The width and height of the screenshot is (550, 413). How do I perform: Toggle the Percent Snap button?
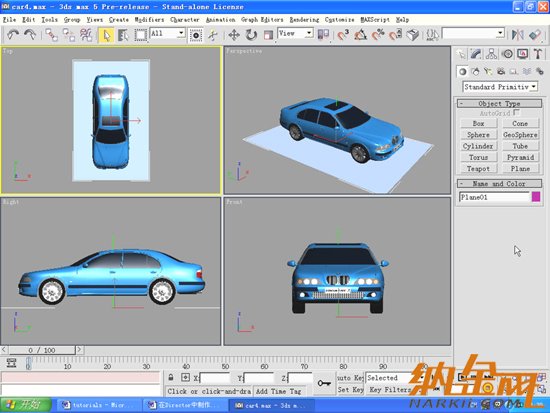click(378, 35)
